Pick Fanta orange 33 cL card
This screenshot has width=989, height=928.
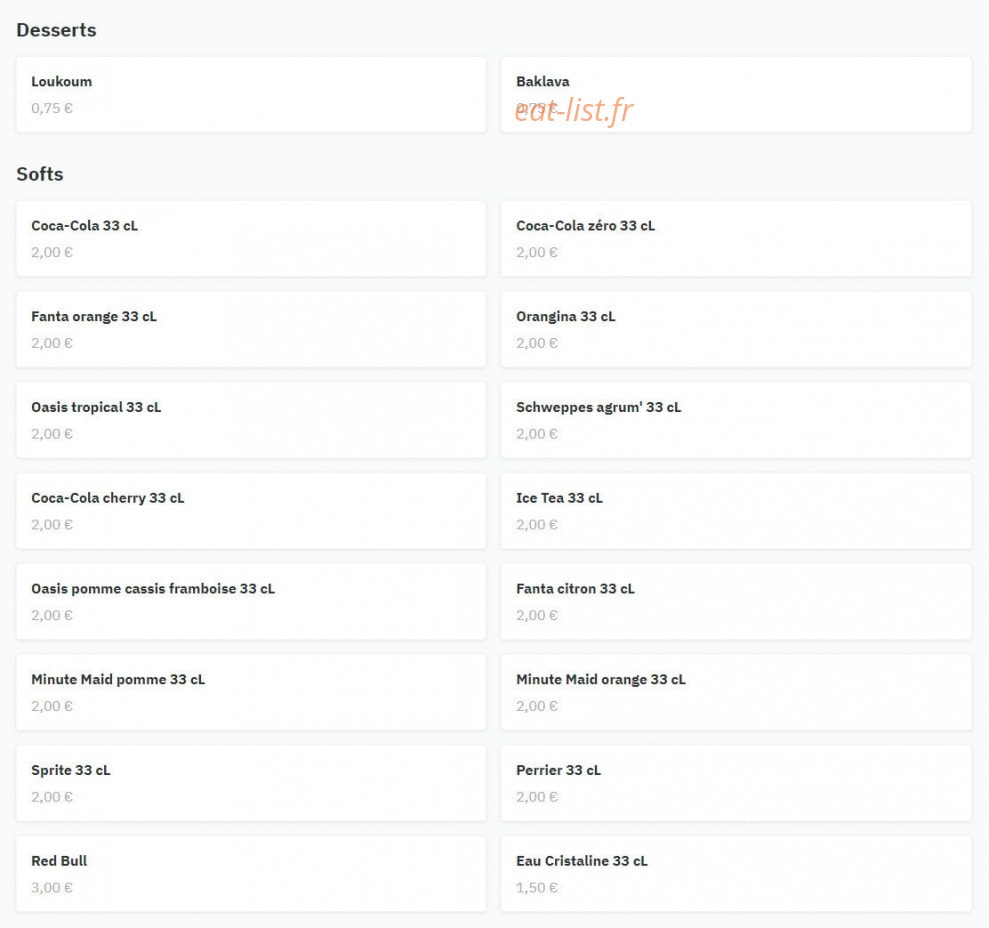click(x=251, y=329)
